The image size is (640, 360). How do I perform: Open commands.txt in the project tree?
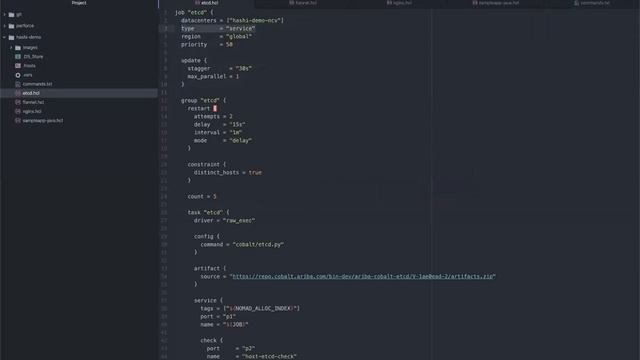point(37,84)
